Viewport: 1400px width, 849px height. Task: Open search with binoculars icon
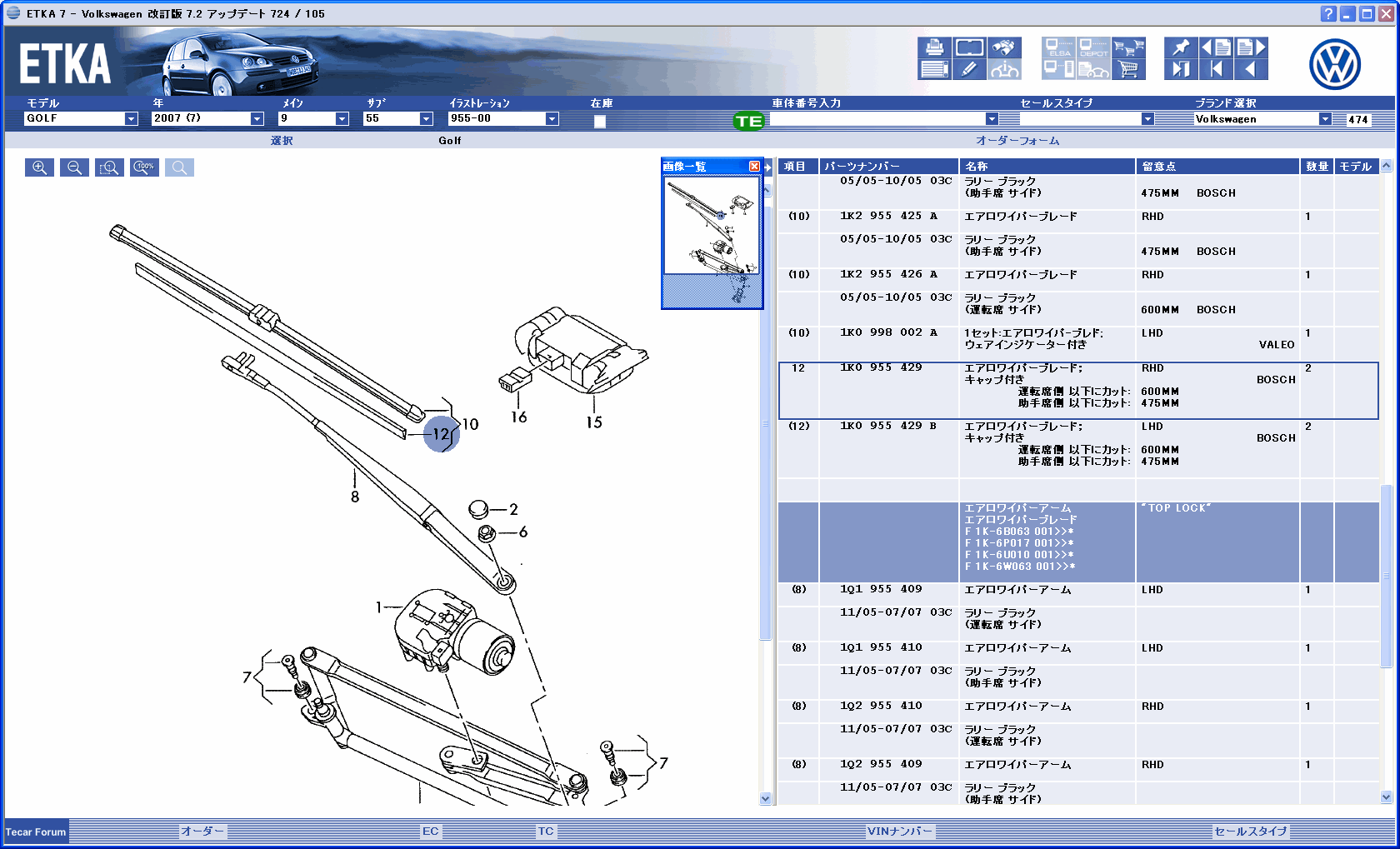pyautogui.click(x=1004, y=47)
